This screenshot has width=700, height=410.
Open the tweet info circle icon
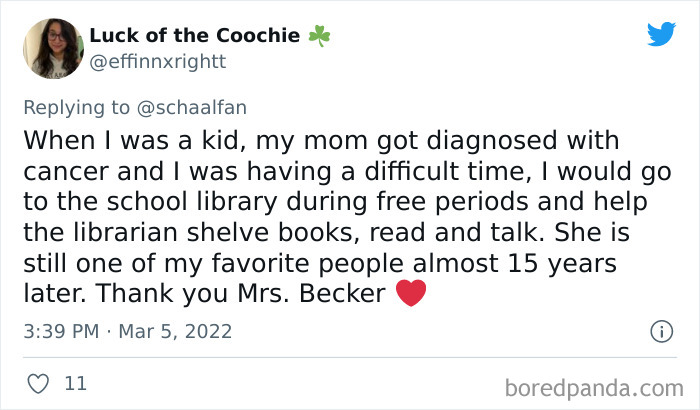coord(661,331)
